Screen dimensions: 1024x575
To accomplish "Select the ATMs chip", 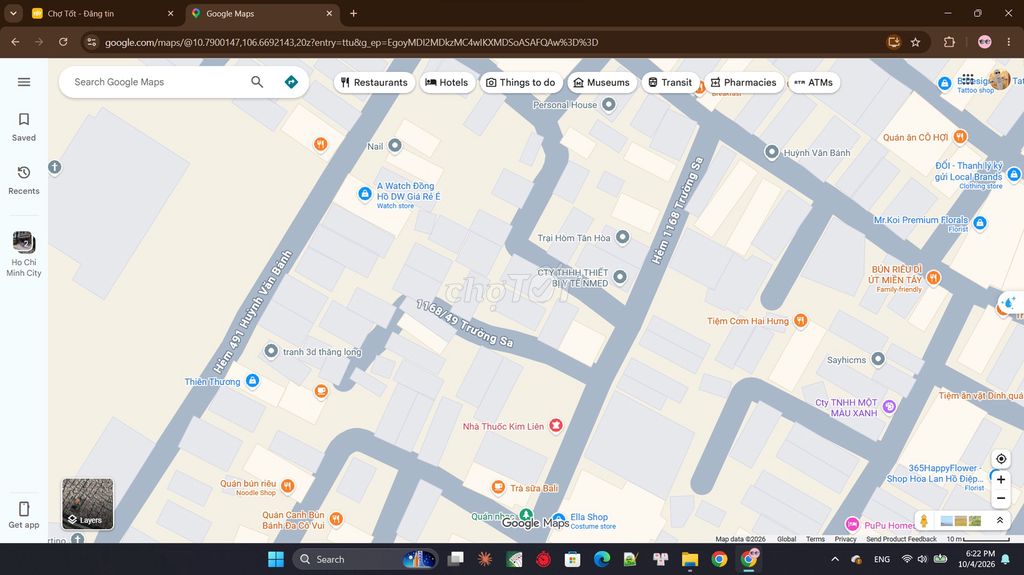I will 814,82.
